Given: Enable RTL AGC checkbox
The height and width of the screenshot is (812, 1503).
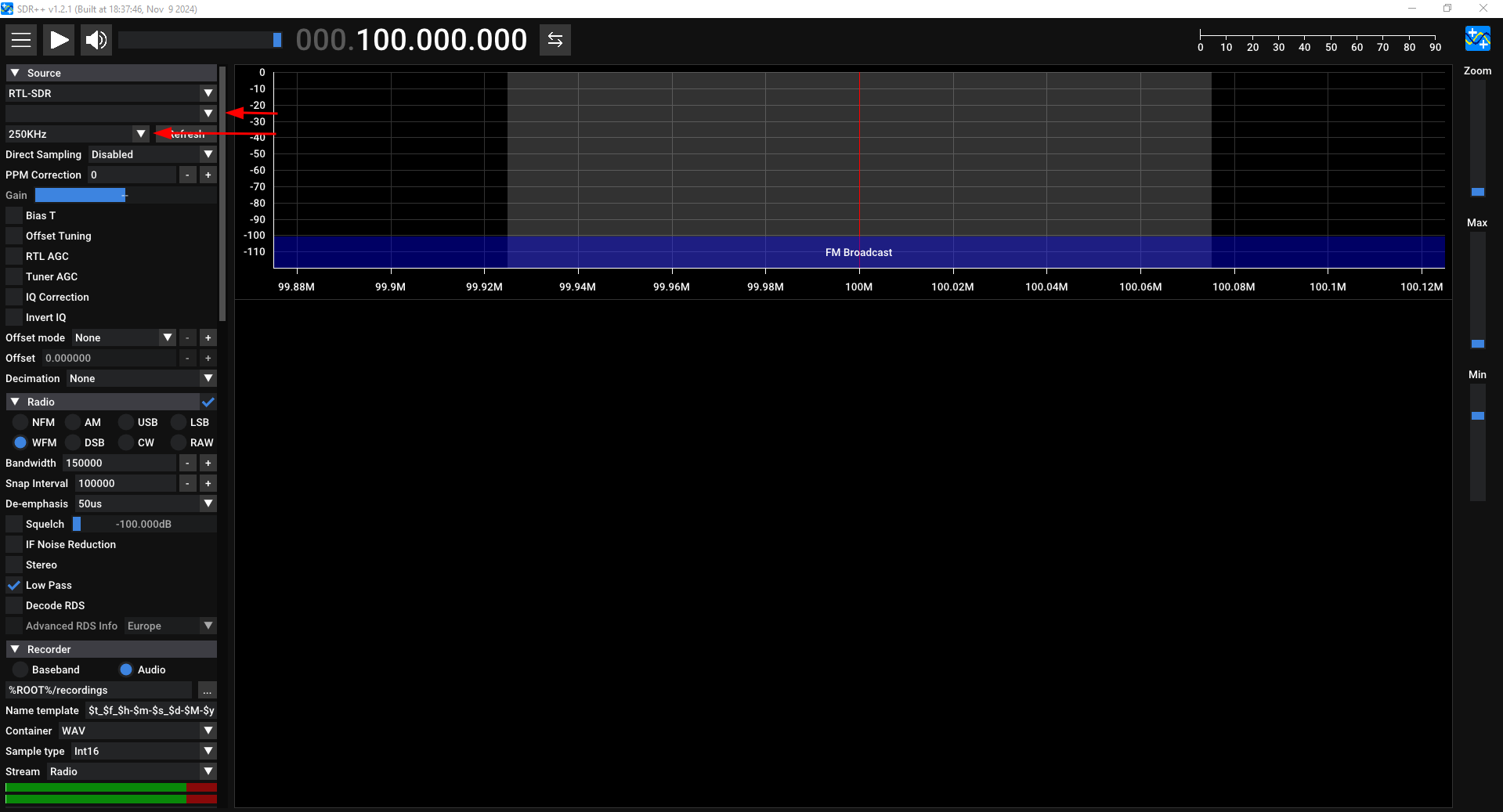Looking at the screenshot, I should (x=14, y=256).
